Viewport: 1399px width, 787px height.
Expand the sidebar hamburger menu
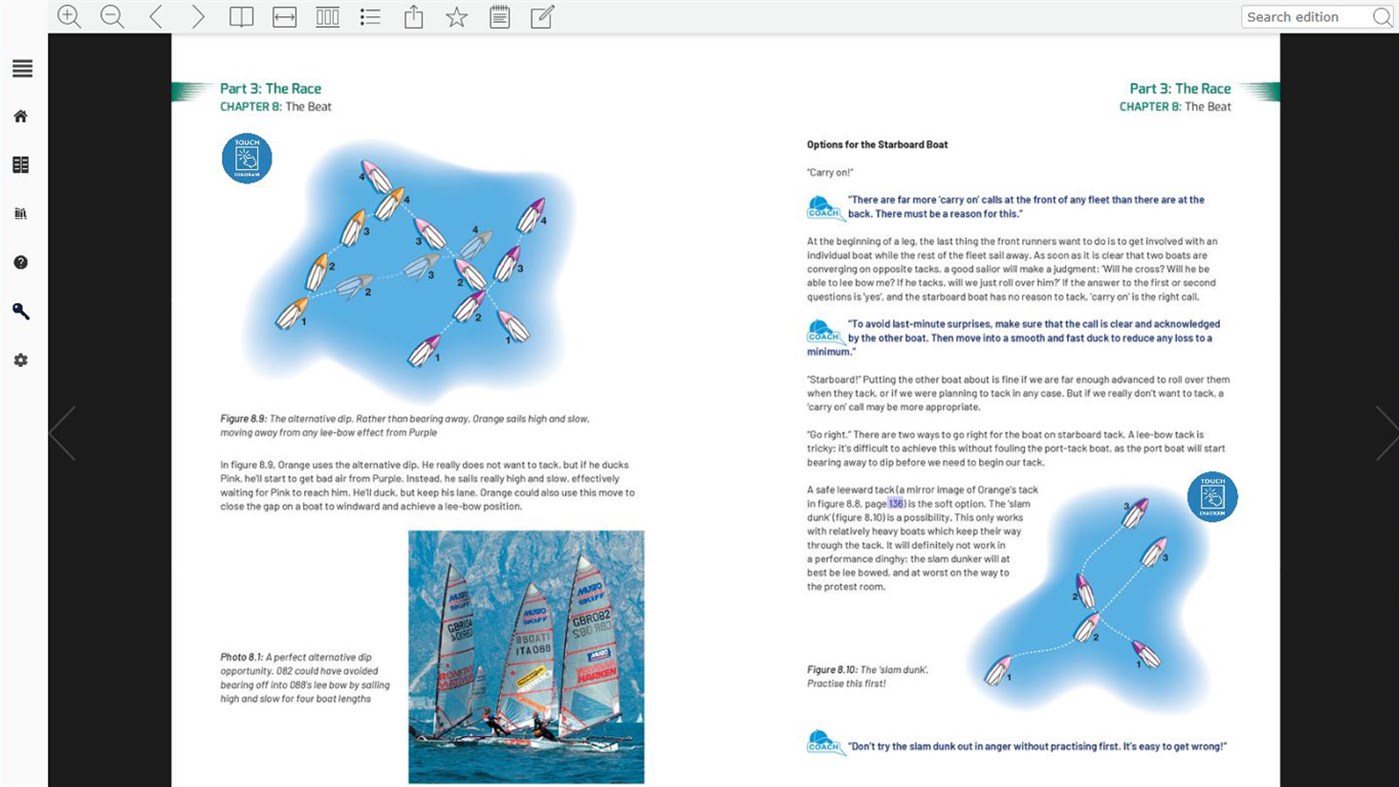[x=21, y=69]
